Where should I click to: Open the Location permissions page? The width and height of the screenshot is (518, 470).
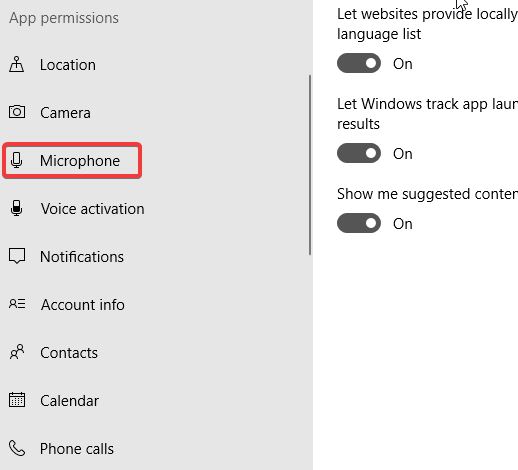[68, 65]
